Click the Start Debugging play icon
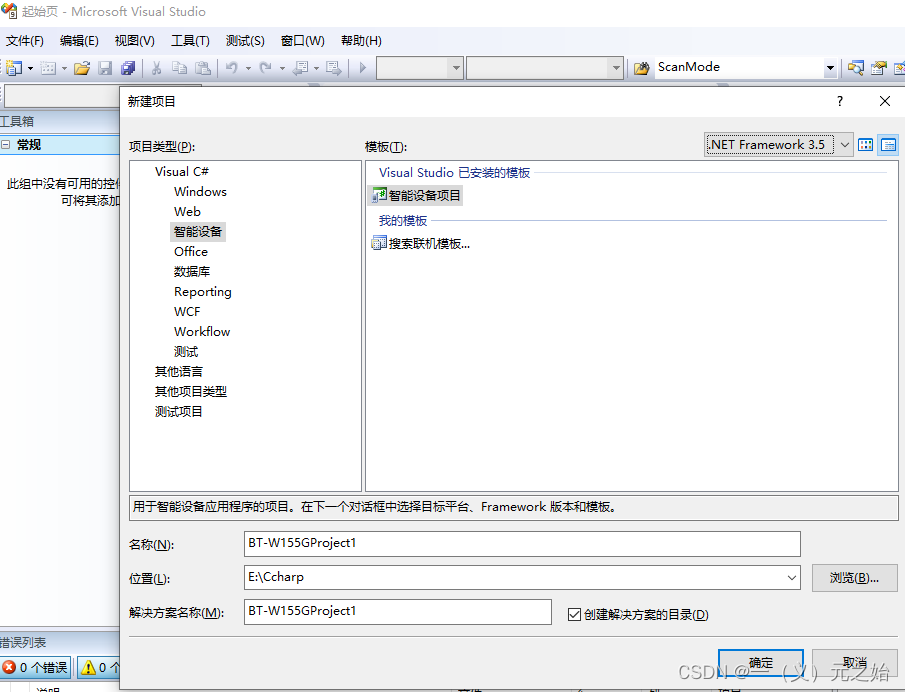 click(x=362, y=68)
